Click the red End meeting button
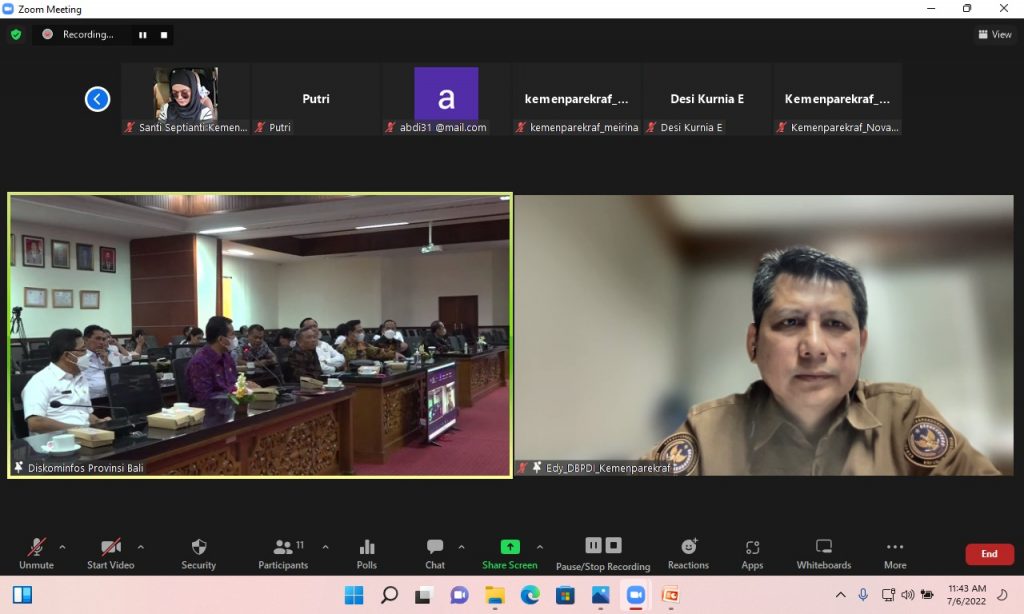1024x614 pixels. pyautogui.click(x=989, y=554)
